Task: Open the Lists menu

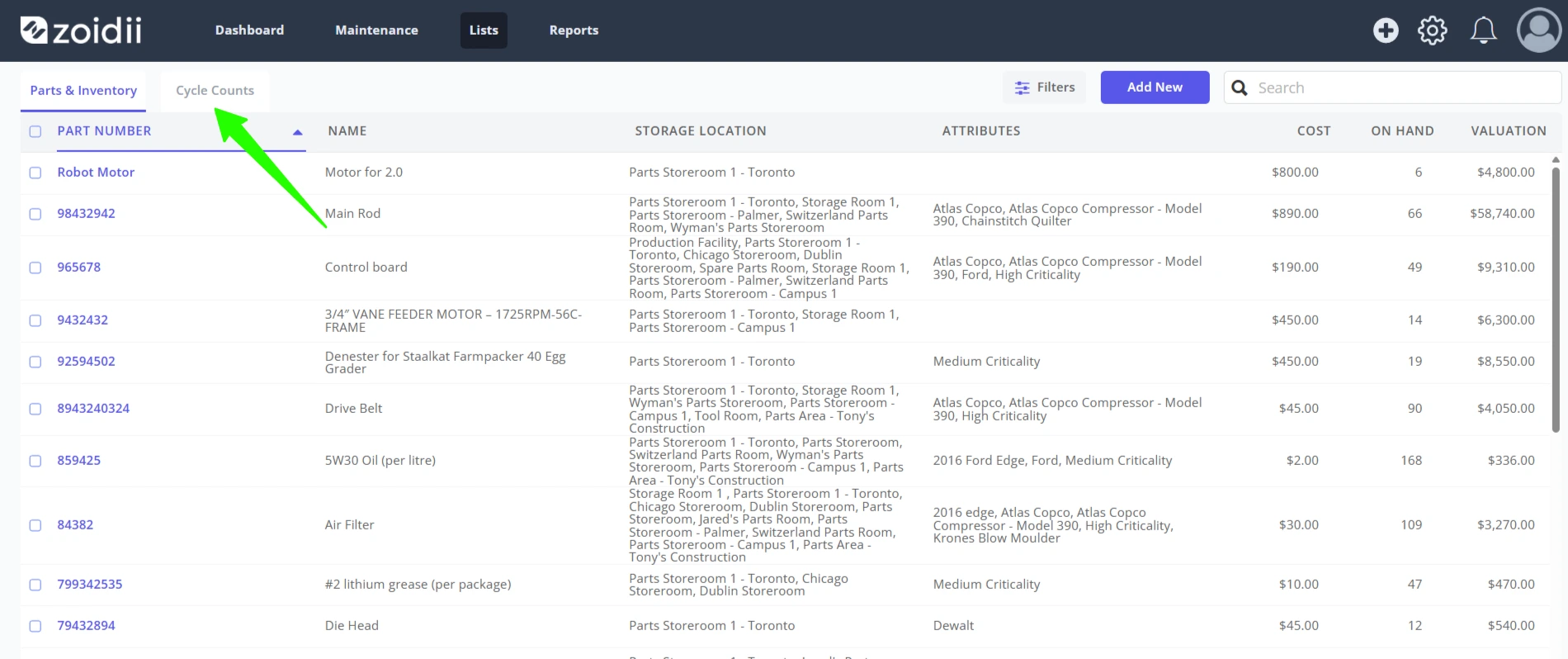Action: [x=484, y=30]
